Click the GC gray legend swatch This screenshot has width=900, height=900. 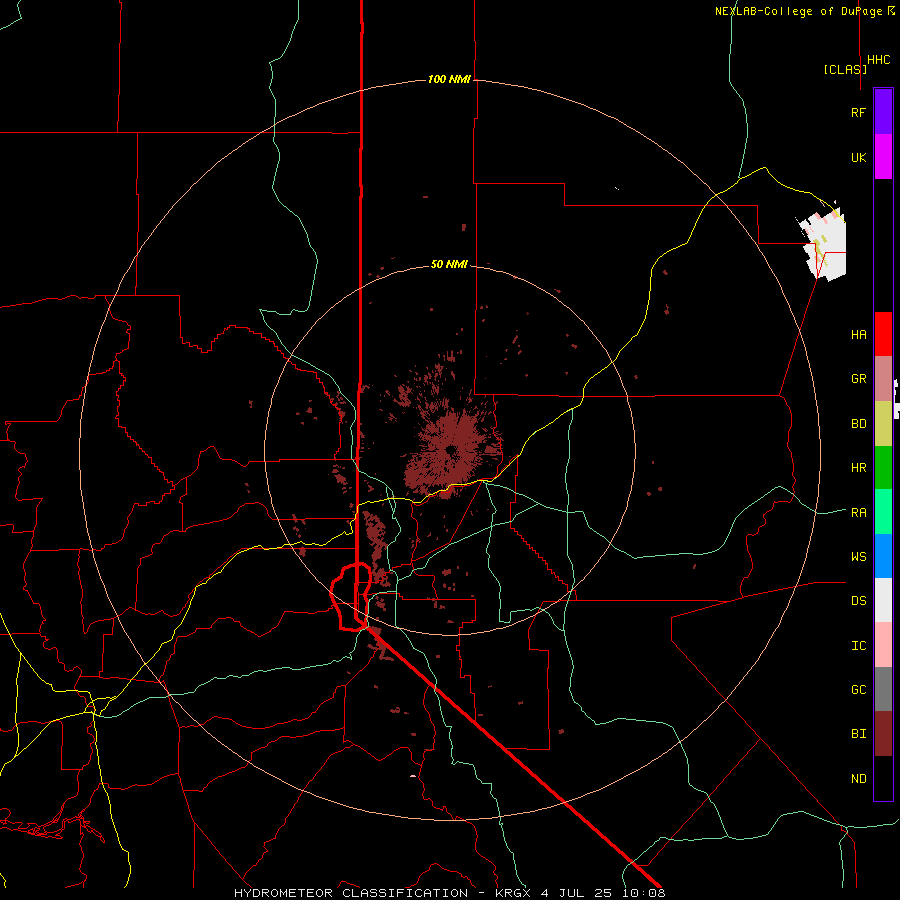click(883, 689)
